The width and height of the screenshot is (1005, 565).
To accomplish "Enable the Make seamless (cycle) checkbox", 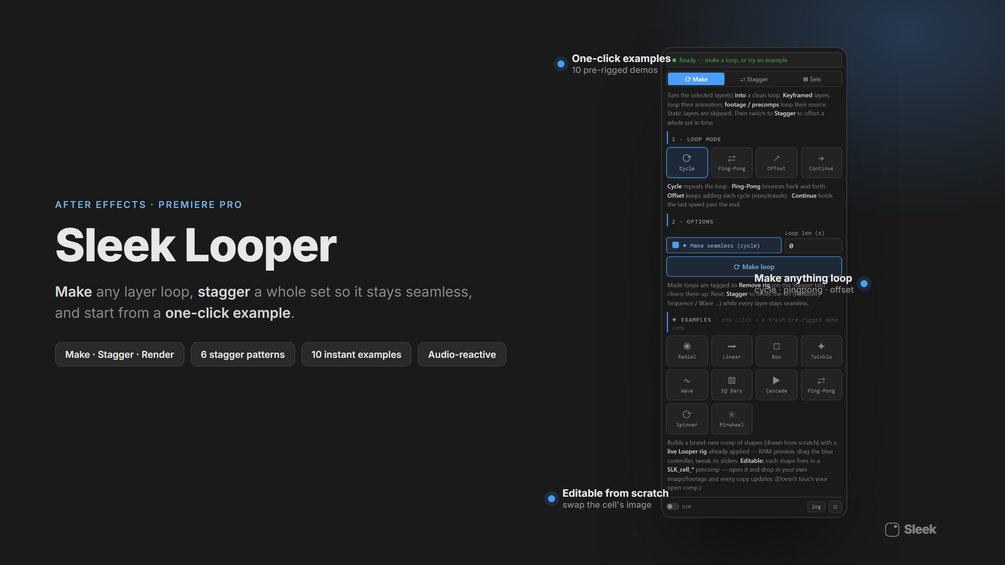I will click(x=676, y=245).
